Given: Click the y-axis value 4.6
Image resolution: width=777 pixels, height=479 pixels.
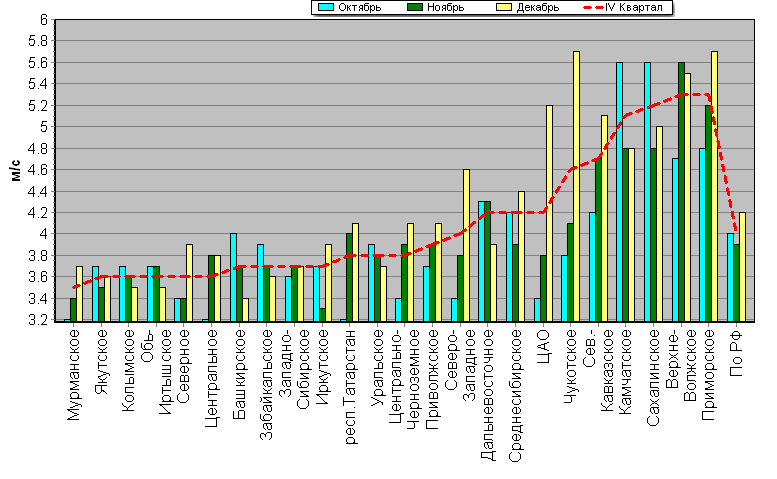Looking at the screenshot, I should click(x=38, y=170).
